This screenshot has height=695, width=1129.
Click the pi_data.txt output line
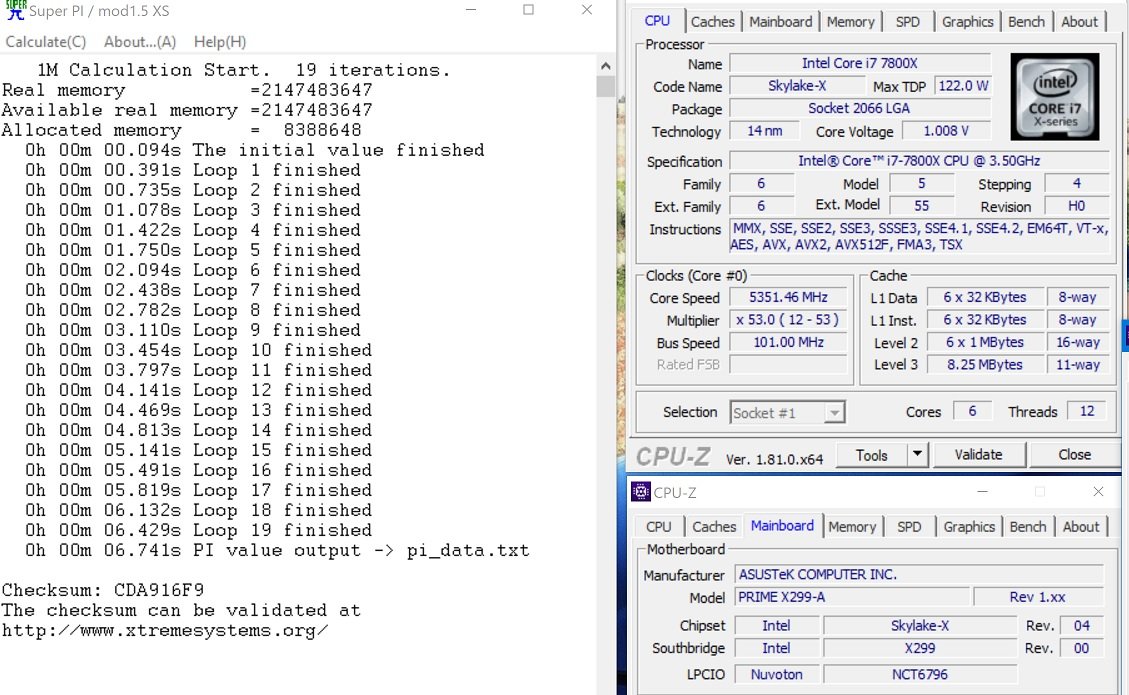pyautogui.click(x=277, y=550)
